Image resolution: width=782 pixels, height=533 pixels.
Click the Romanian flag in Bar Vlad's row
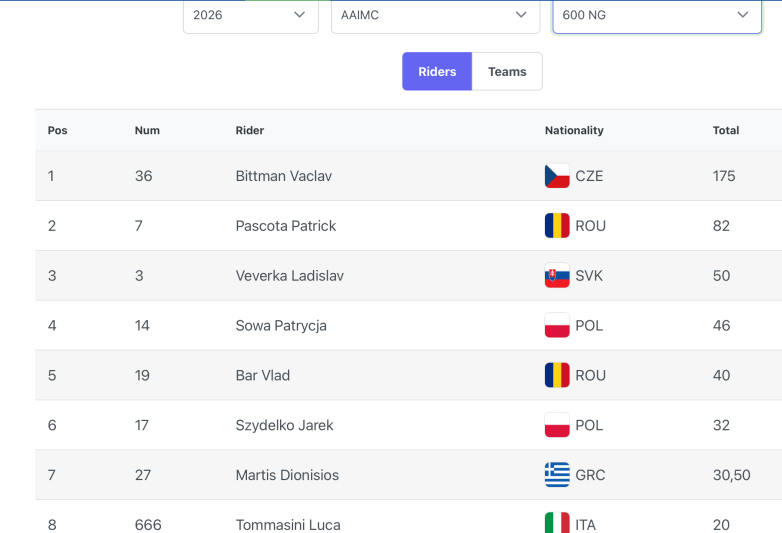[x=557, y=375]
